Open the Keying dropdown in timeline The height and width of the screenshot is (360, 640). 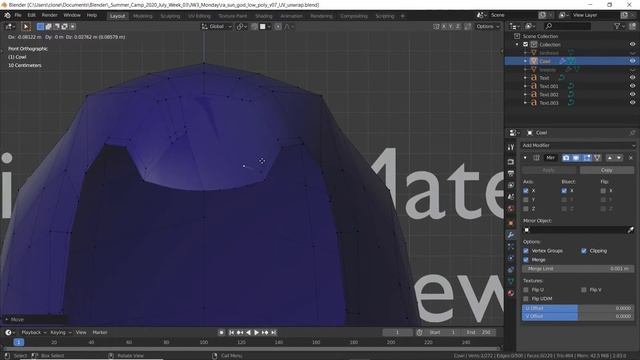tap(60, 333)
